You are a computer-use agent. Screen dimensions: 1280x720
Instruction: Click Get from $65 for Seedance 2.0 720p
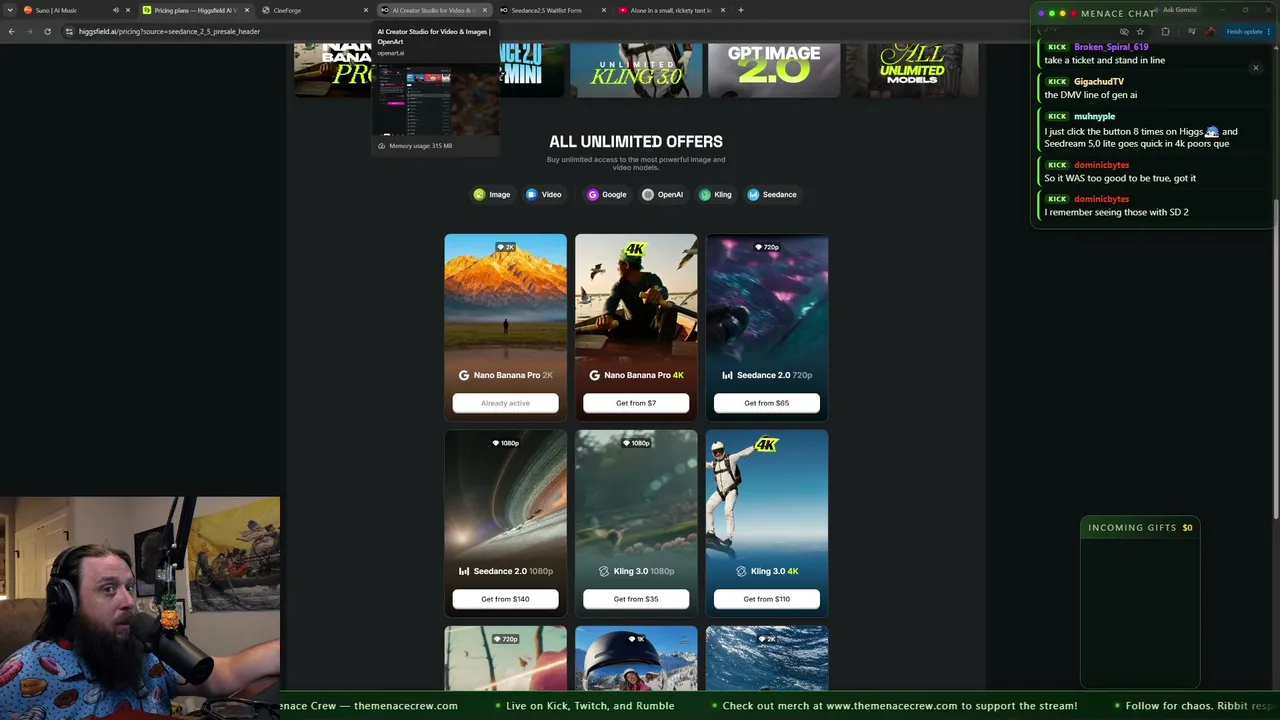(x=767, y=403)
